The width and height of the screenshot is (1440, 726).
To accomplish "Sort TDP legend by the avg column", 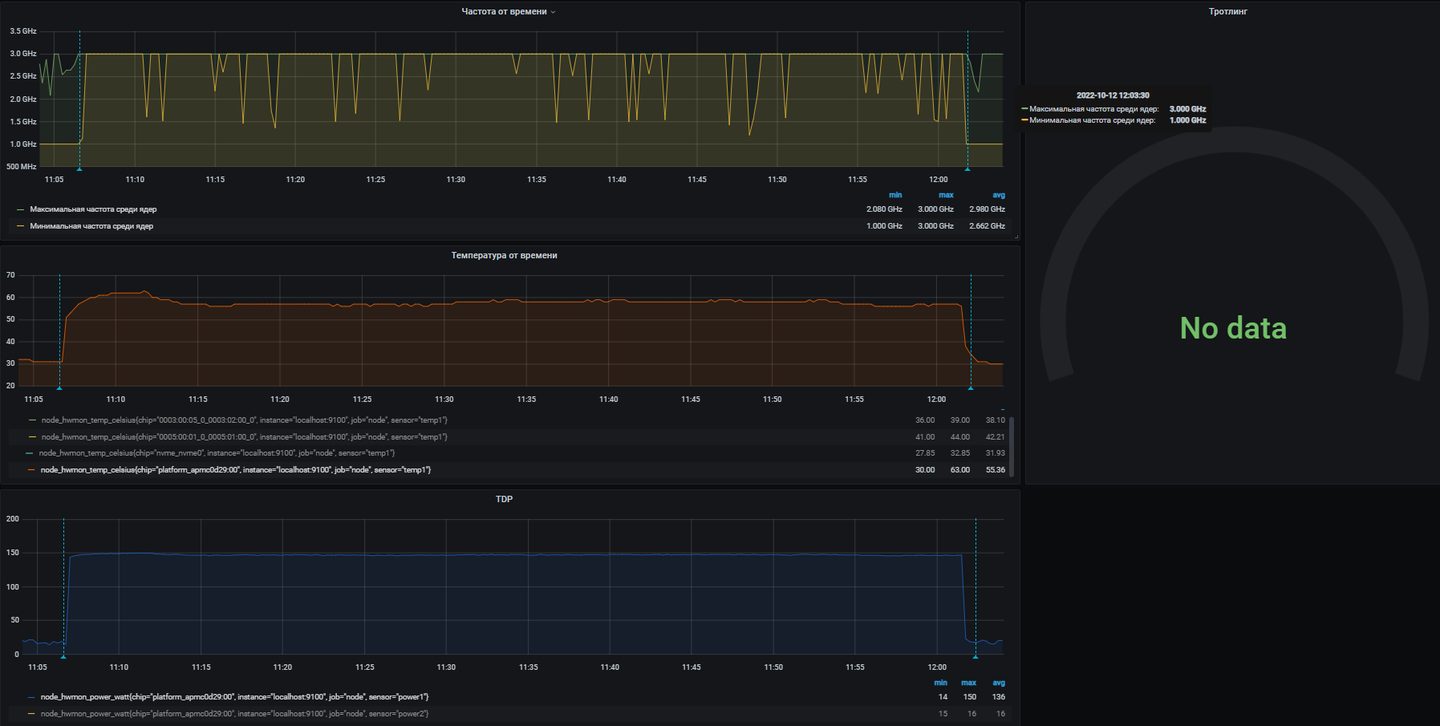I will pyautogui.click(x=998, y=682).
